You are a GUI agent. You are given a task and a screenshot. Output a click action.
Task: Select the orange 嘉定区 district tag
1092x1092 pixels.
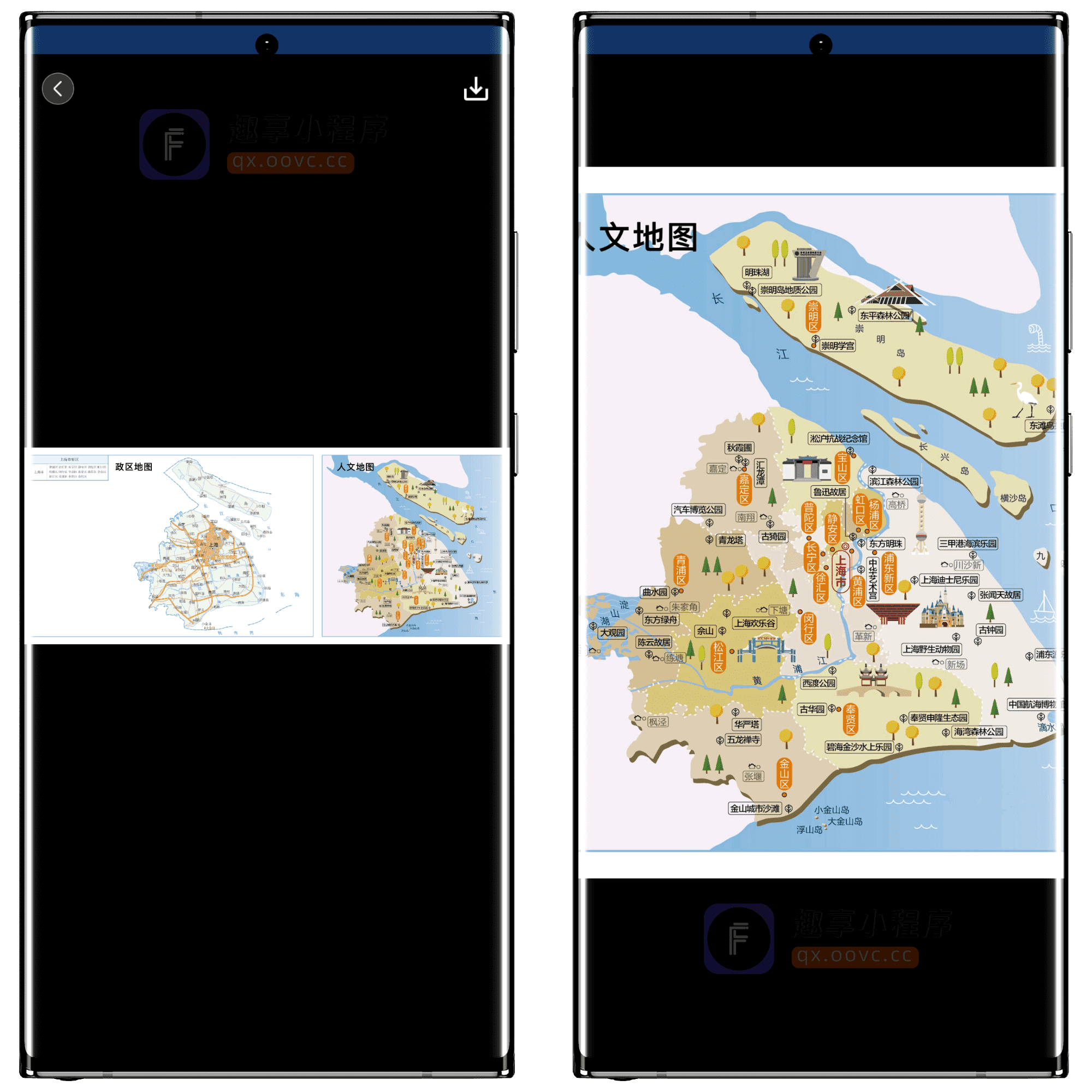(744, 489)
